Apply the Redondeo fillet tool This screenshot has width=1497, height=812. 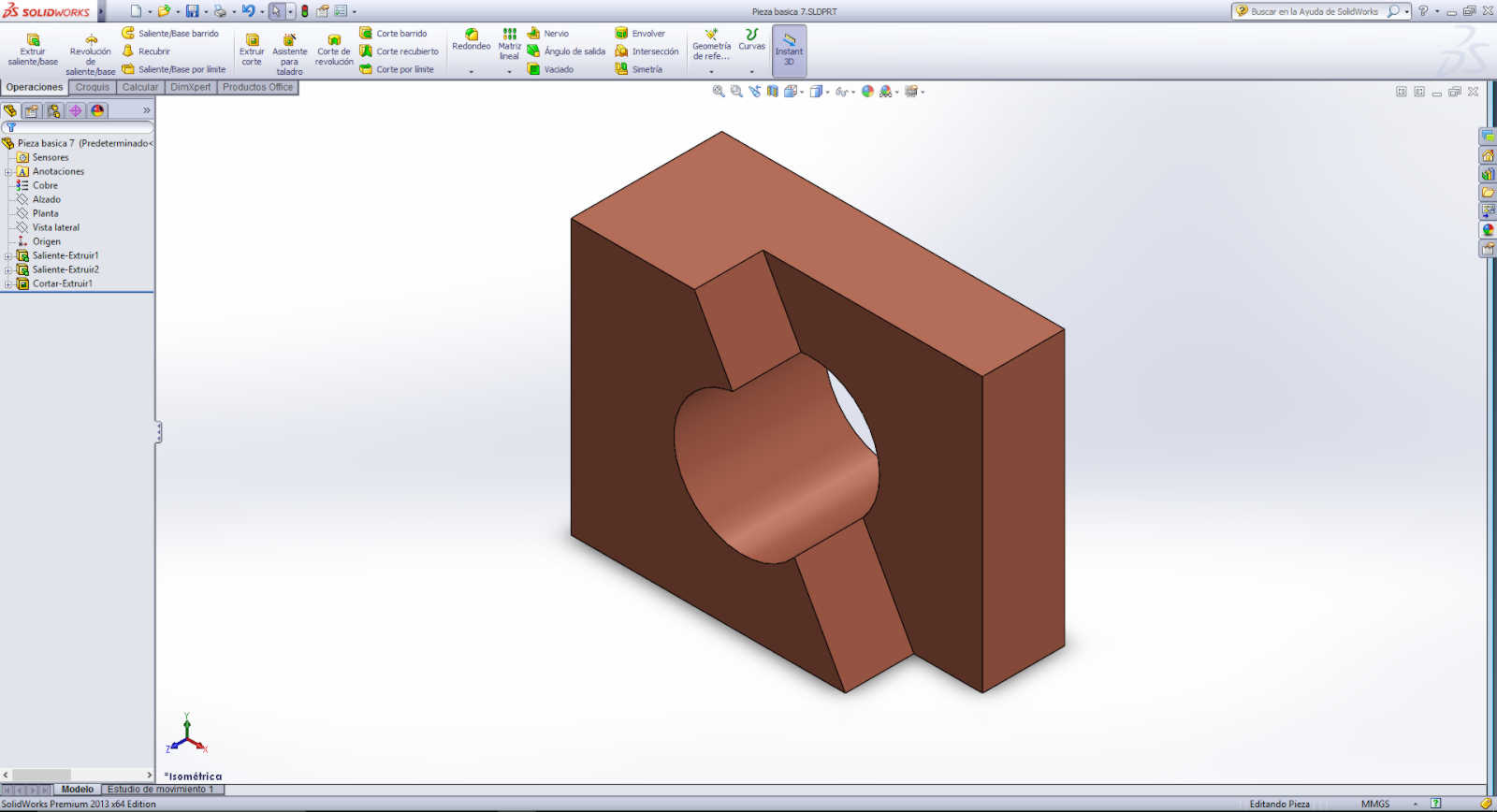[x=472, y=39]
